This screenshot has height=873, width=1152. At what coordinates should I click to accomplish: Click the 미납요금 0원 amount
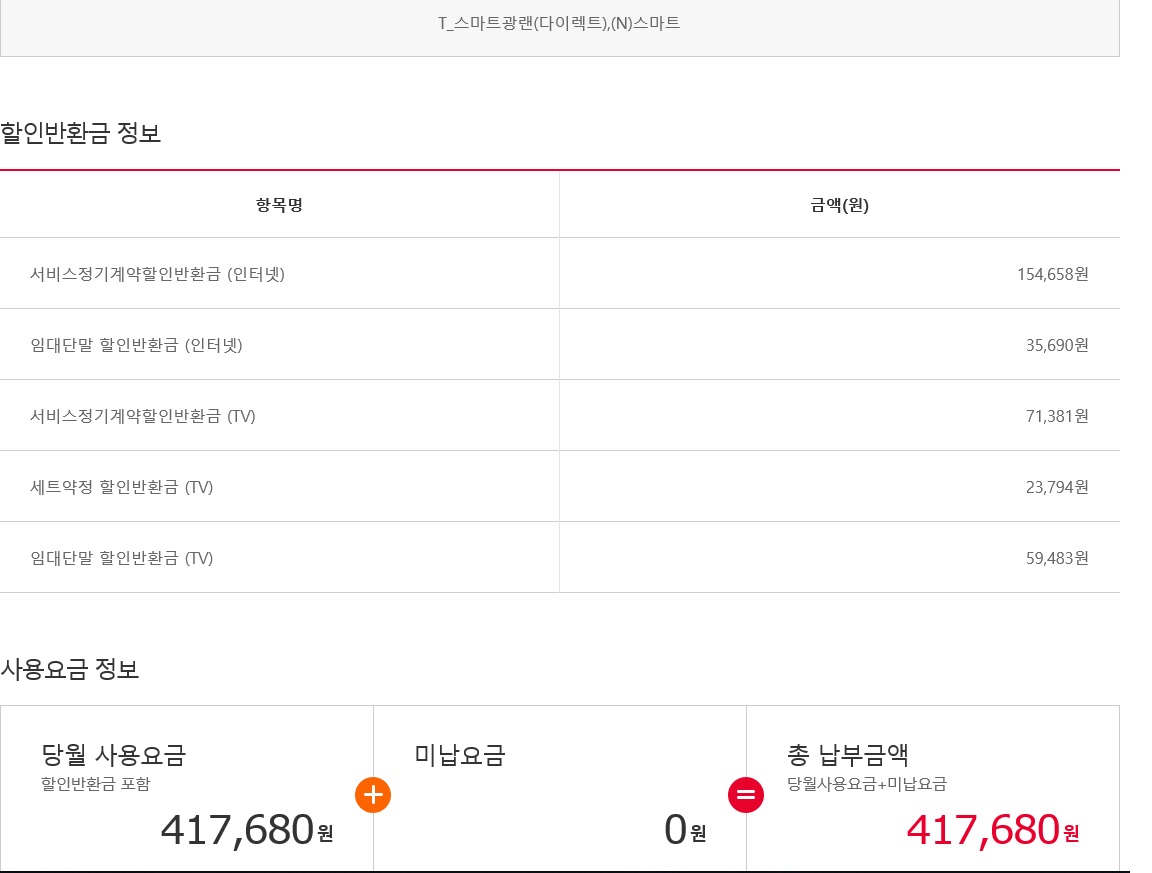coord(685,830)
